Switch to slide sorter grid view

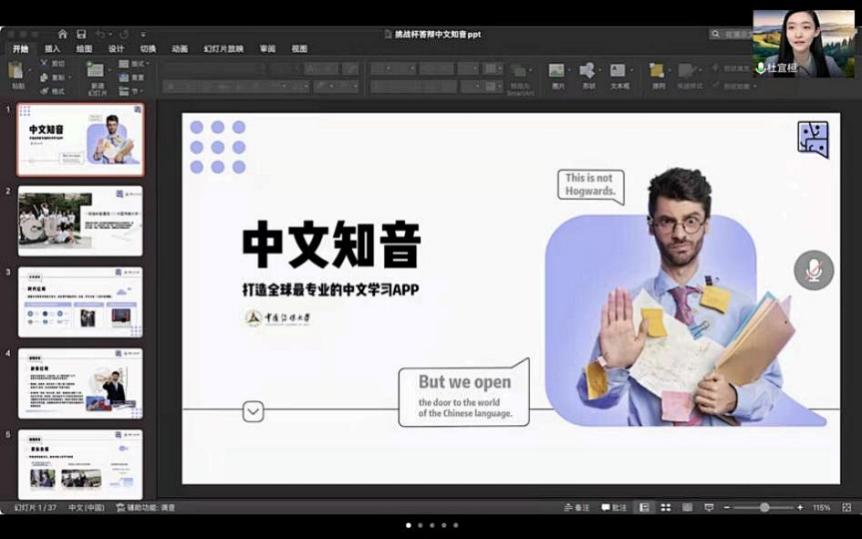coord(665,508)
